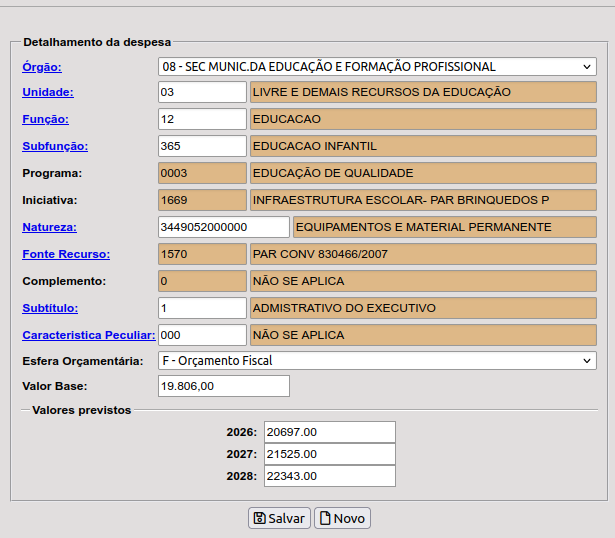Image resolution: width=615 pixels, height=538 pixels.
Task: Click the Natureza code field 3449052000000
Action: click(223, 227)
